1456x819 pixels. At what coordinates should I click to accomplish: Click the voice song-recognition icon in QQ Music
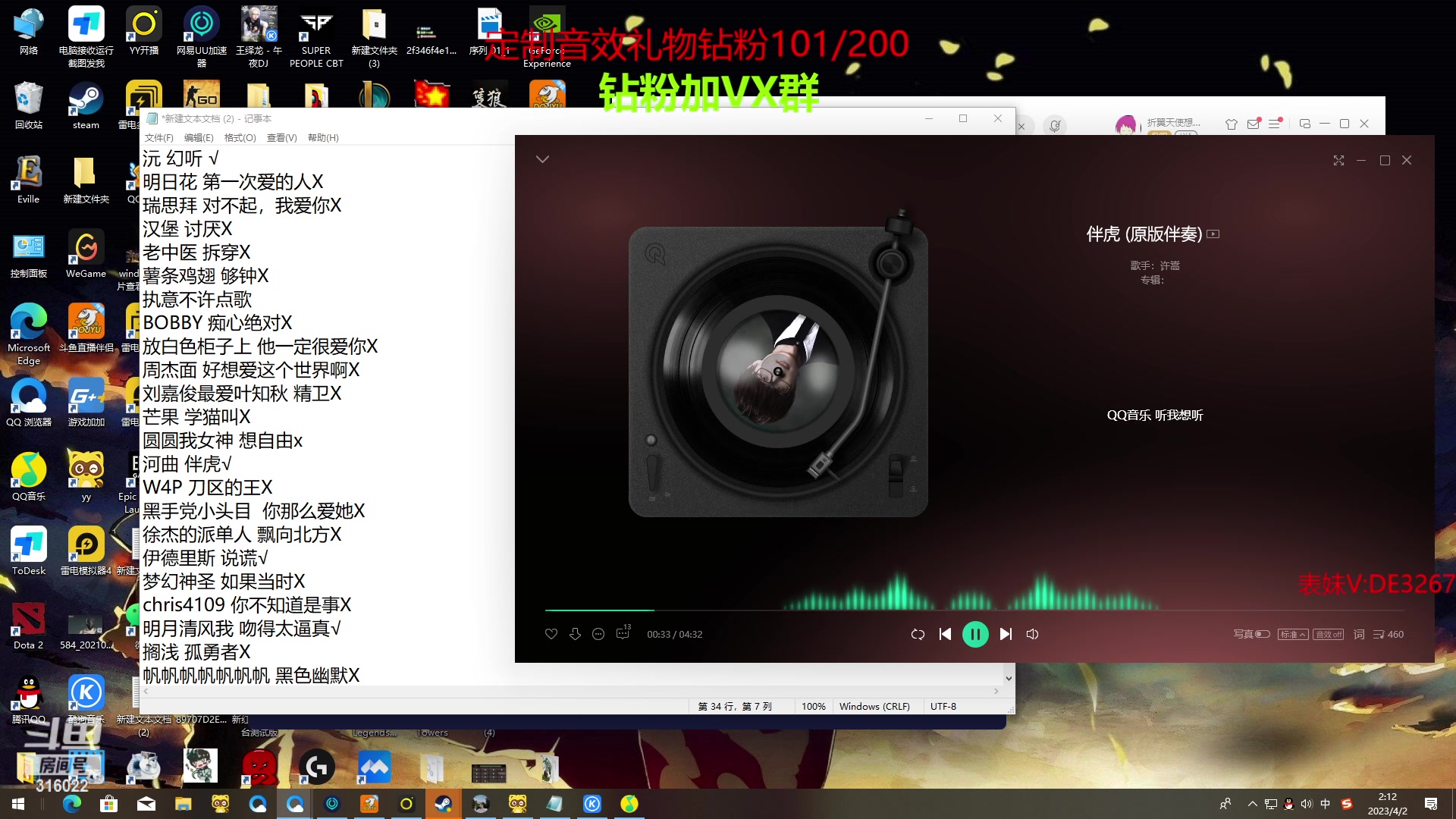pyautogui.click(x=1054, y=125)
